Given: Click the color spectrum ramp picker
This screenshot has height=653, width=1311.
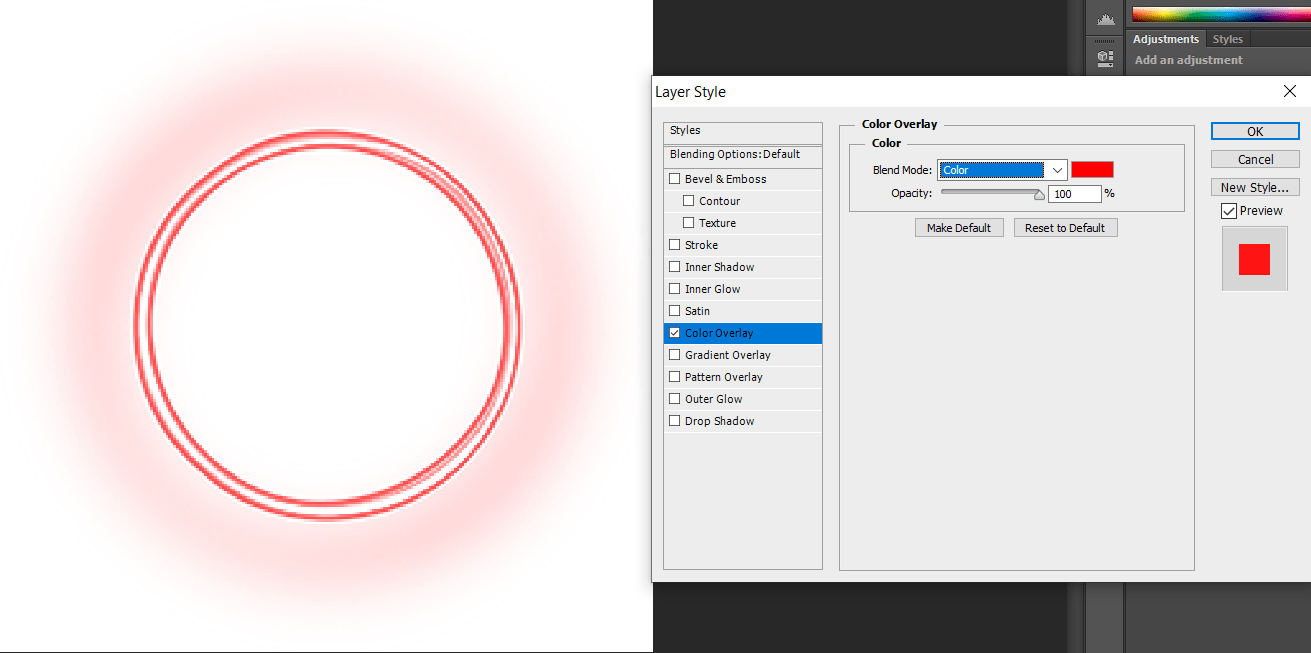Looking at the screenshot, I should (x=1220, y=13).
